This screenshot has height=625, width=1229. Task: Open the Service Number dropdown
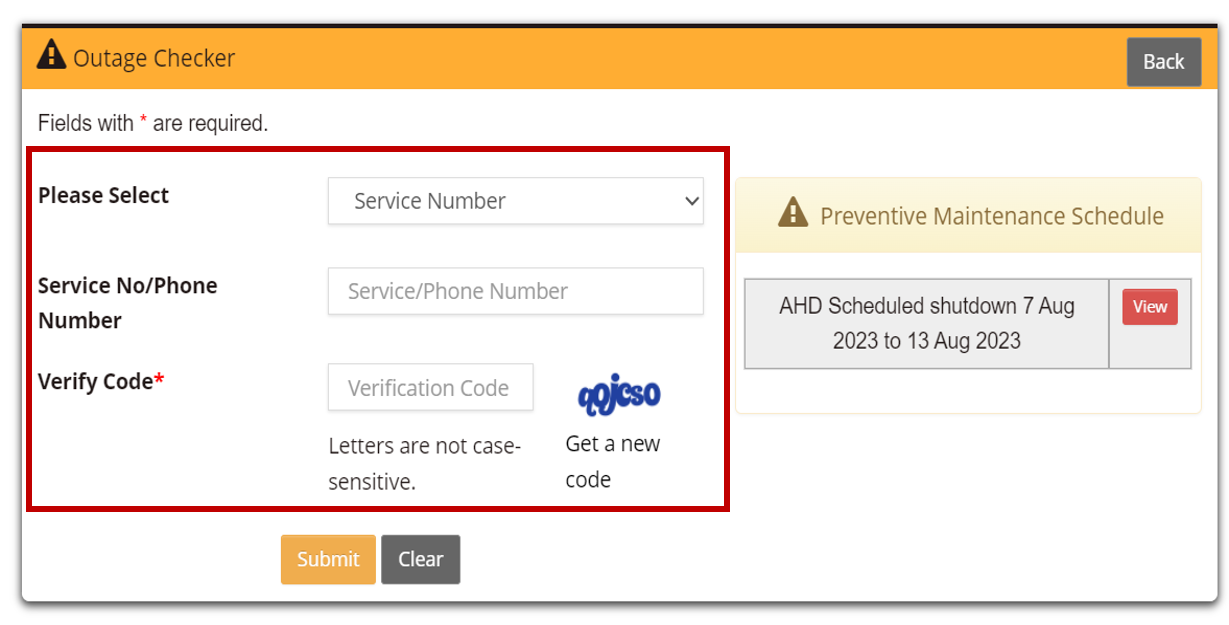[x=515, y=201]
